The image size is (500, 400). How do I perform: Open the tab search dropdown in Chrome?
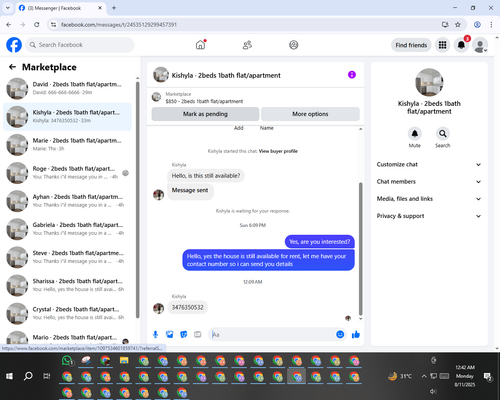8,8
